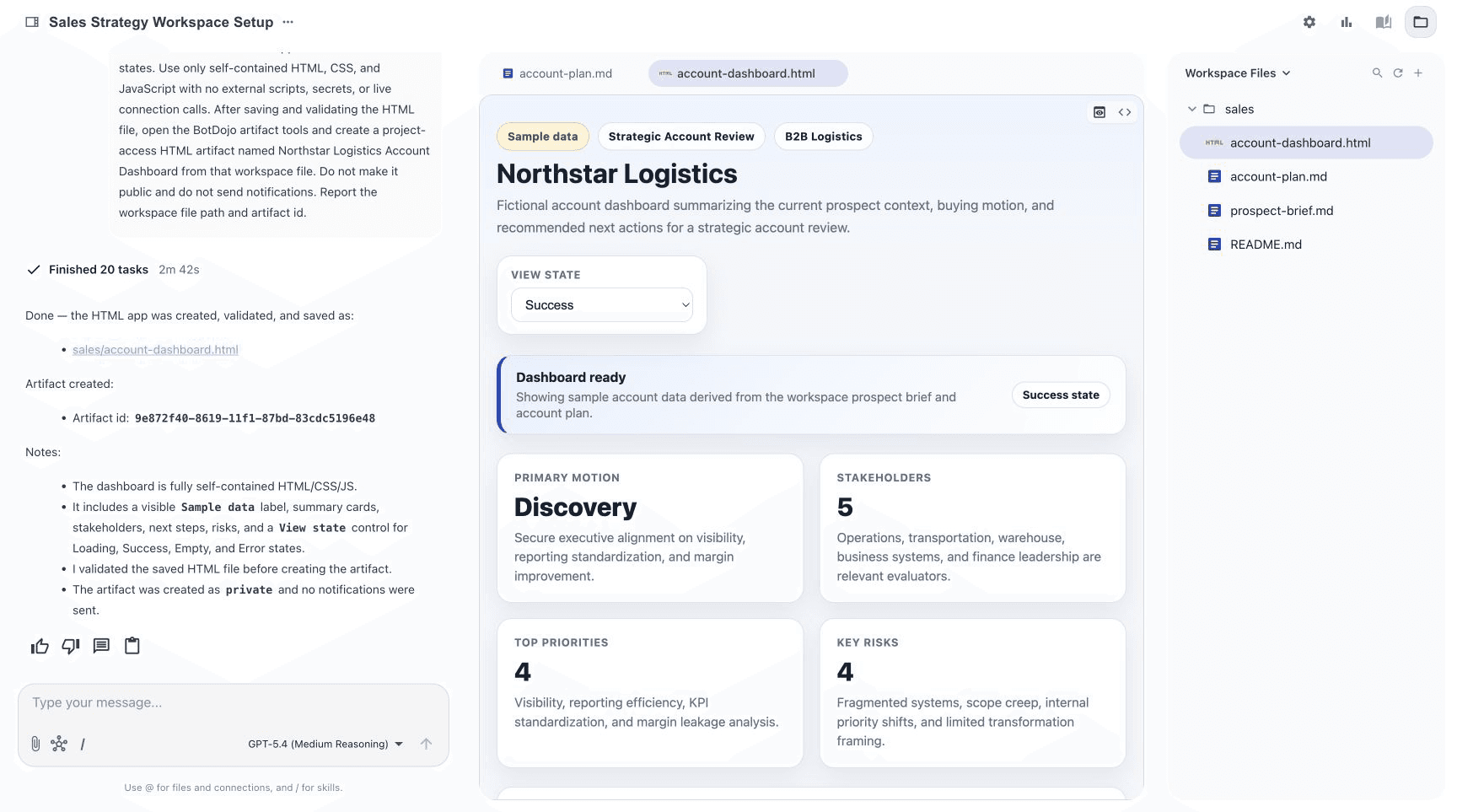The width and height of the screenshot is (1457, 812).
Task: Click the sales folder icon
Action: tap(1209, 109)
